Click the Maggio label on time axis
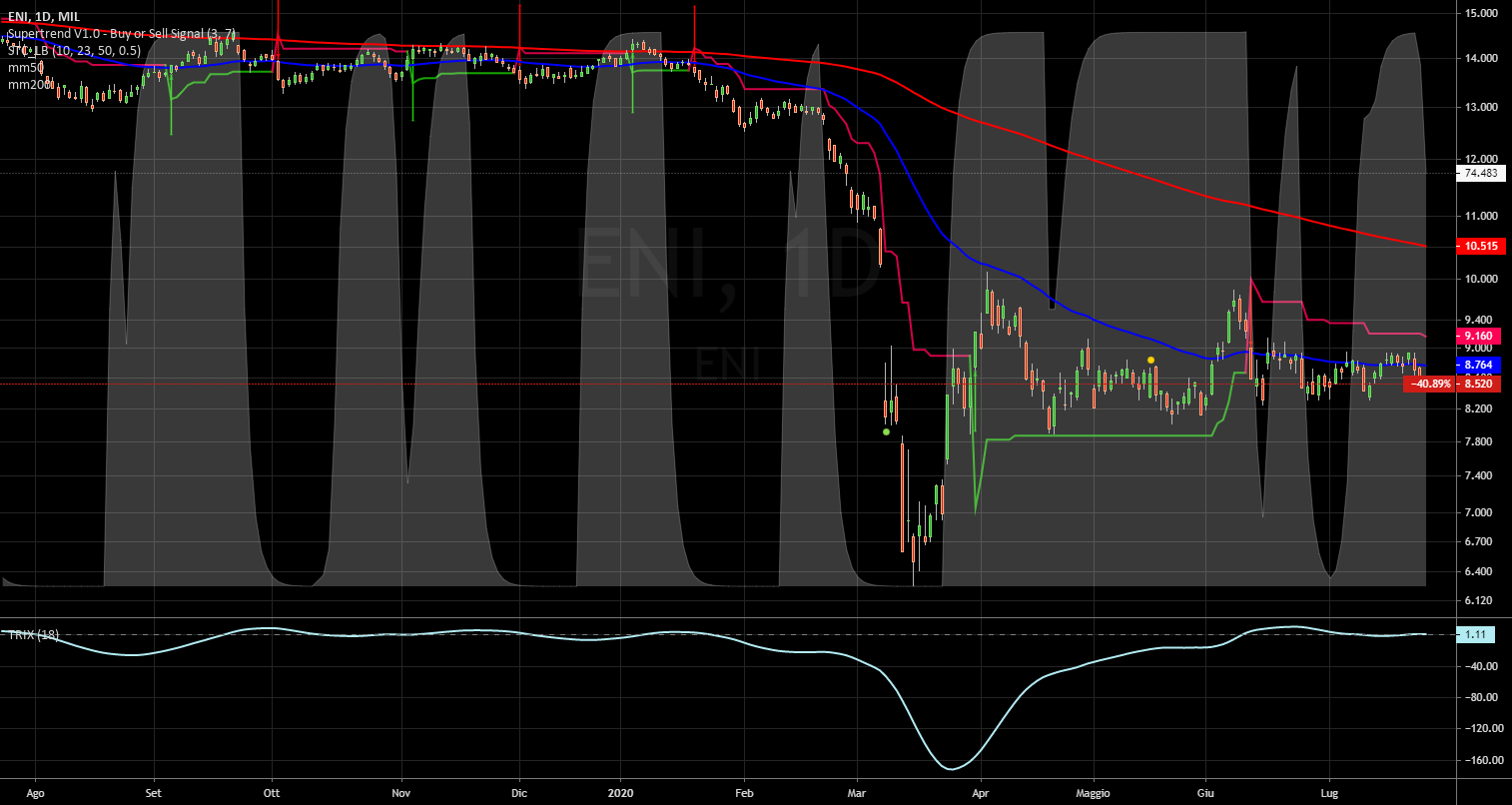The height and width of the screenshot is (805, 1512). click(1093, 793)
